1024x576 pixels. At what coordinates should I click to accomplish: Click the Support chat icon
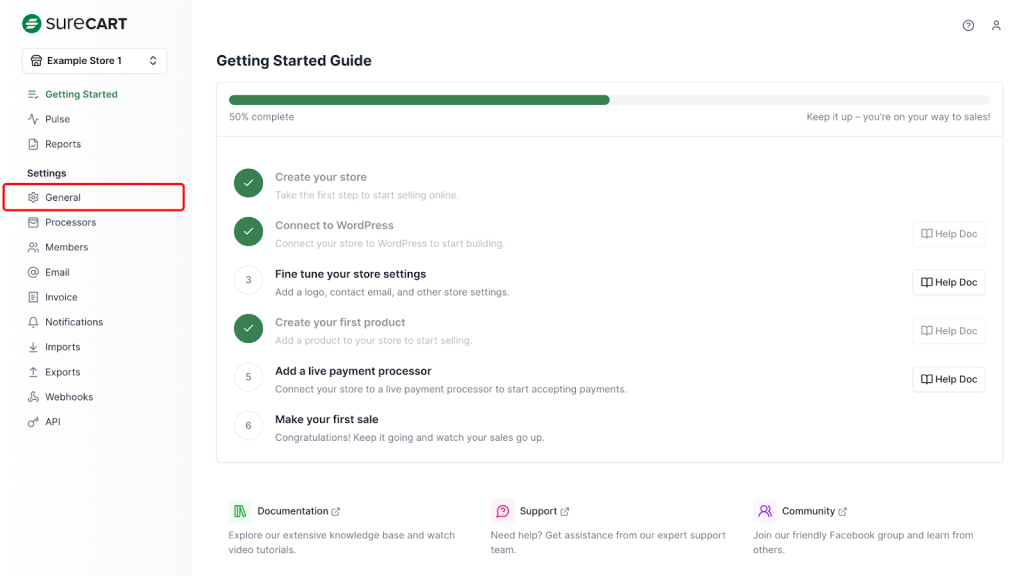[x=502, y=511]
